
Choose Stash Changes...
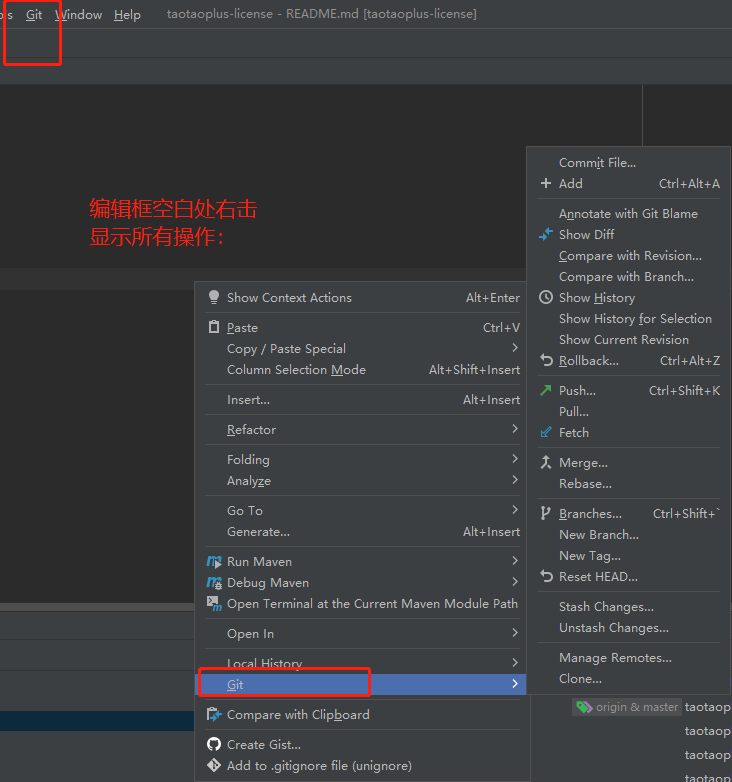pos(606,606)
